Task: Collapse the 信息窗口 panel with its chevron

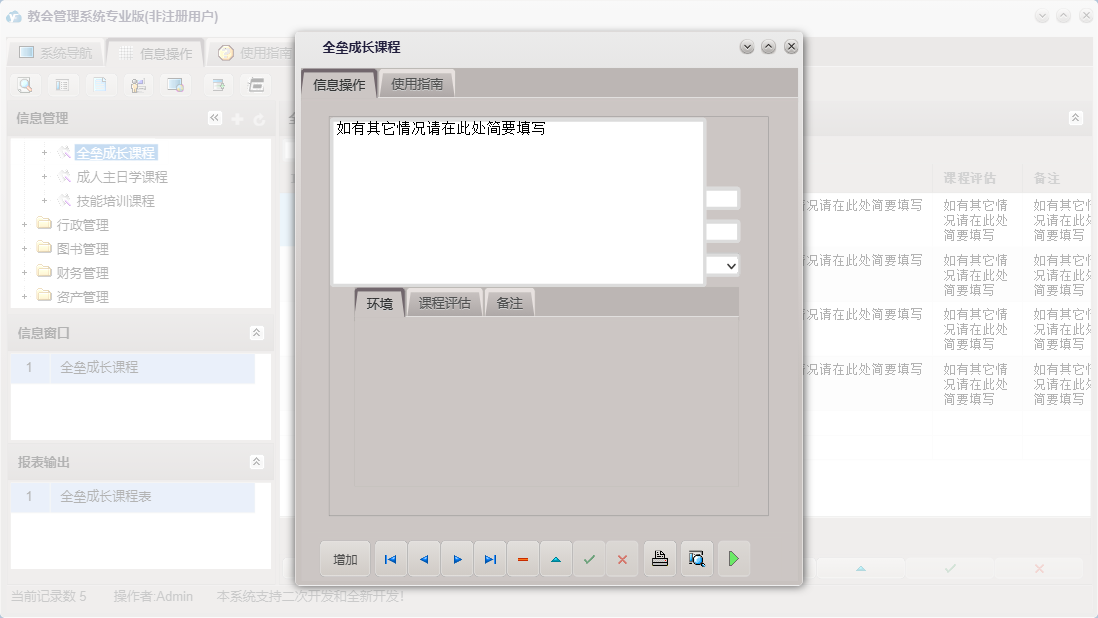Action: (x=257, y=331)
